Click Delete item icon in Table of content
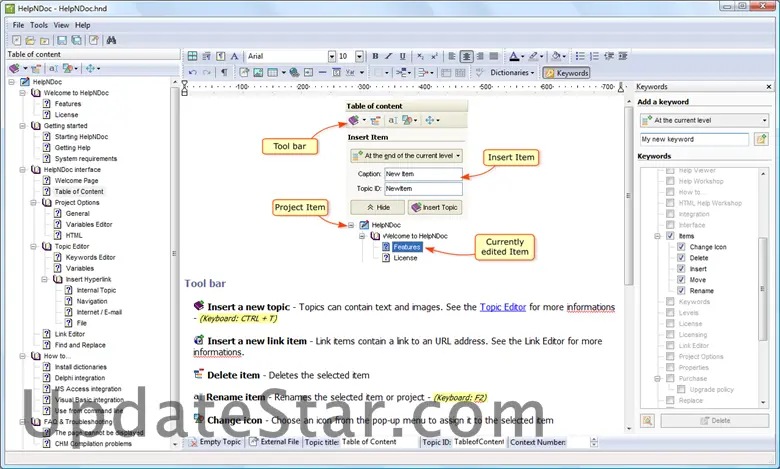 36,68
